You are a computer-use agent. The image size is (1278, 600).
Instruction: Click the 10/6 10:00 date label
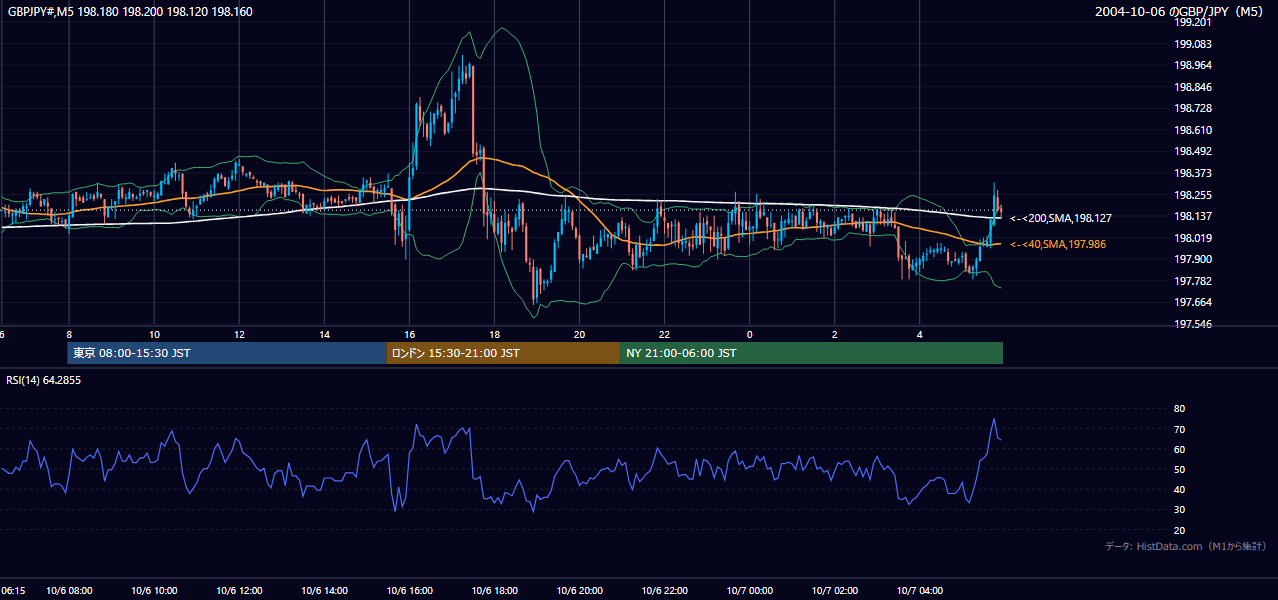154,591
